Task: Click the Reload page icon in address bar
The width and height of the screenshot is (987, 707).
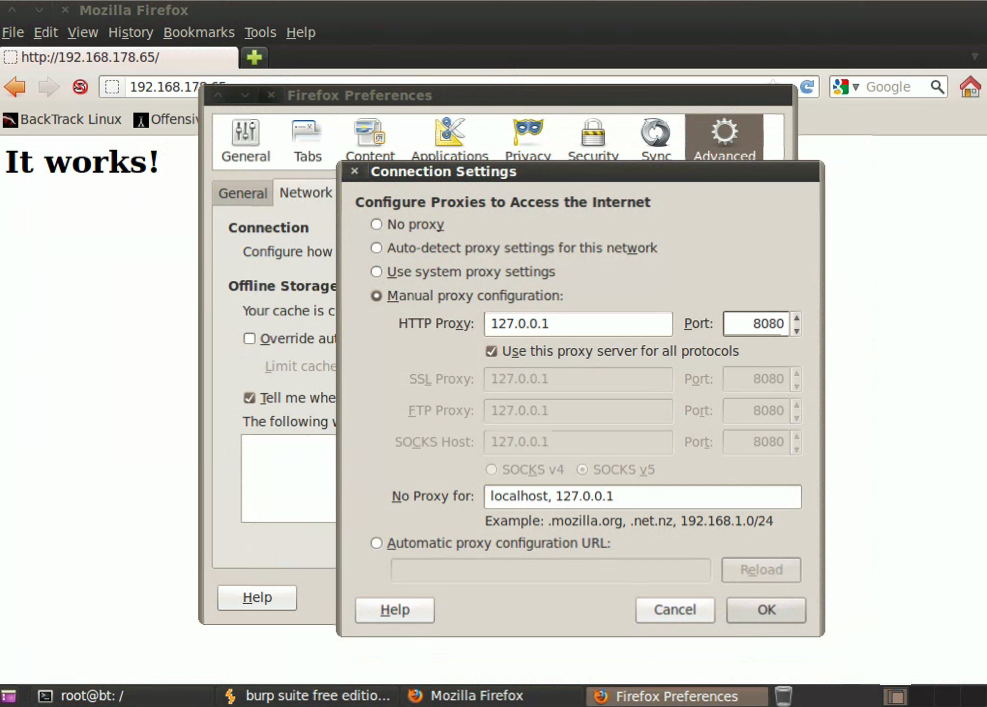Action: point(807,87)
